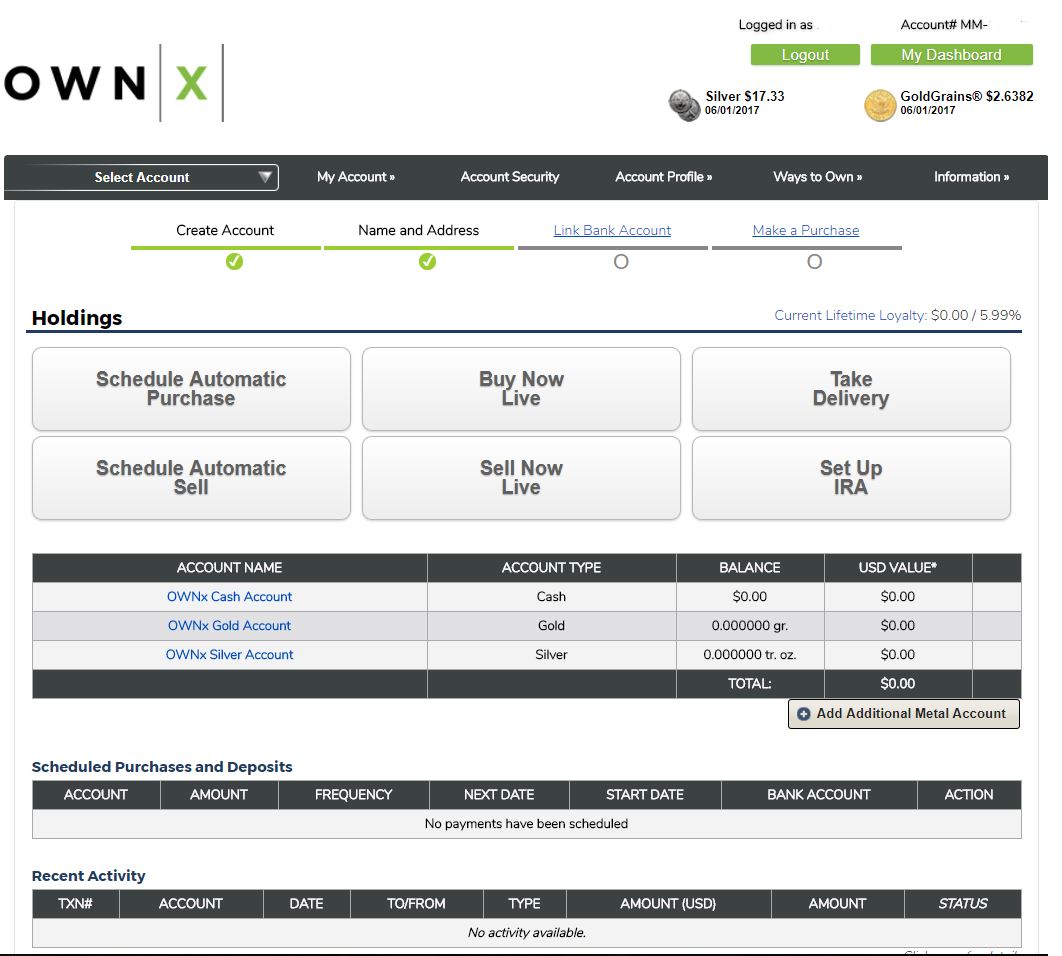This screenshot has width=1062, height=956.
Task: Click the GoldGrains $2.6382 price text
Action: (x=967, y=96)
